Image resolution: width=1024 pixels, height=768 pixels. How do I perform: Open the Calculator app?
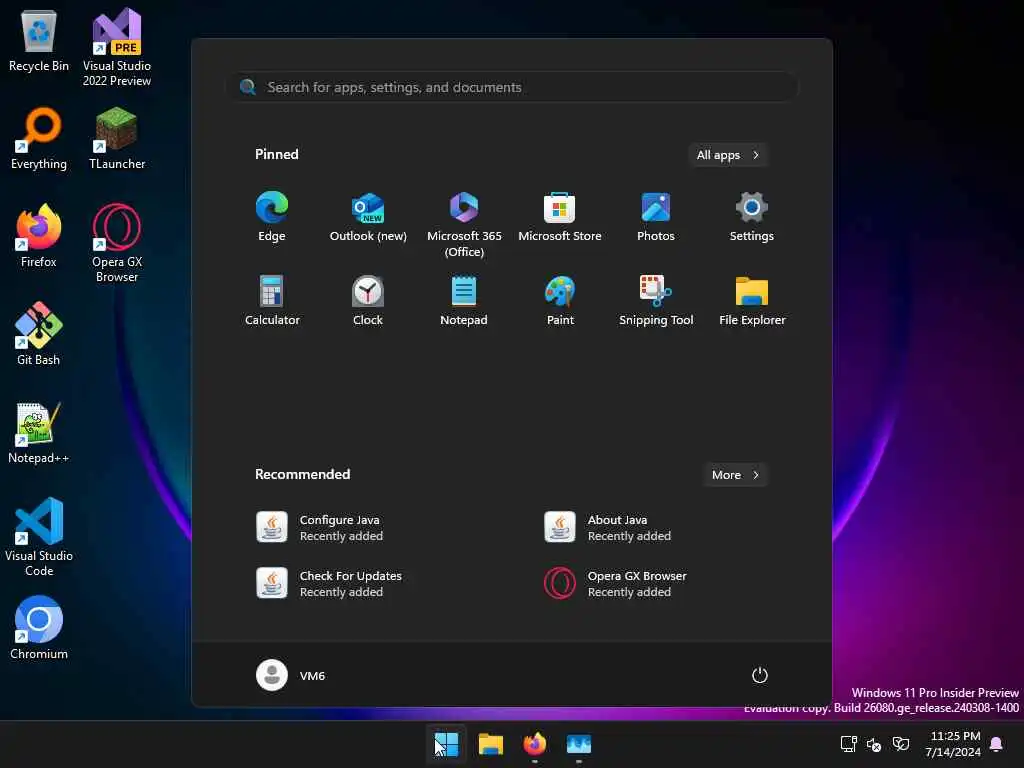272,300
